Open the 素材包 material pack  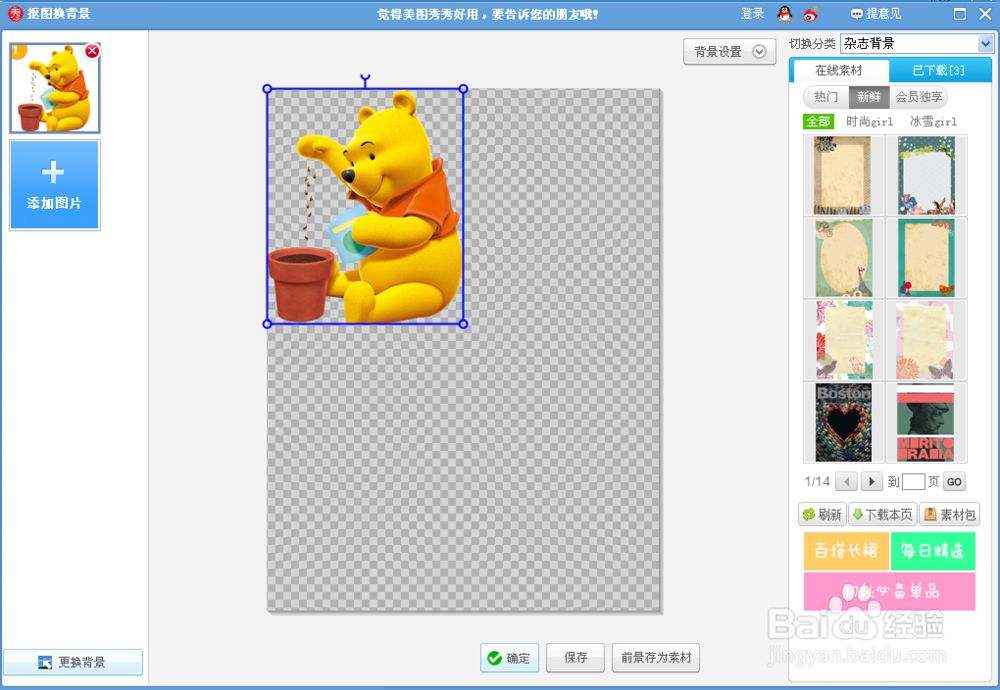[x=950, y=514]
